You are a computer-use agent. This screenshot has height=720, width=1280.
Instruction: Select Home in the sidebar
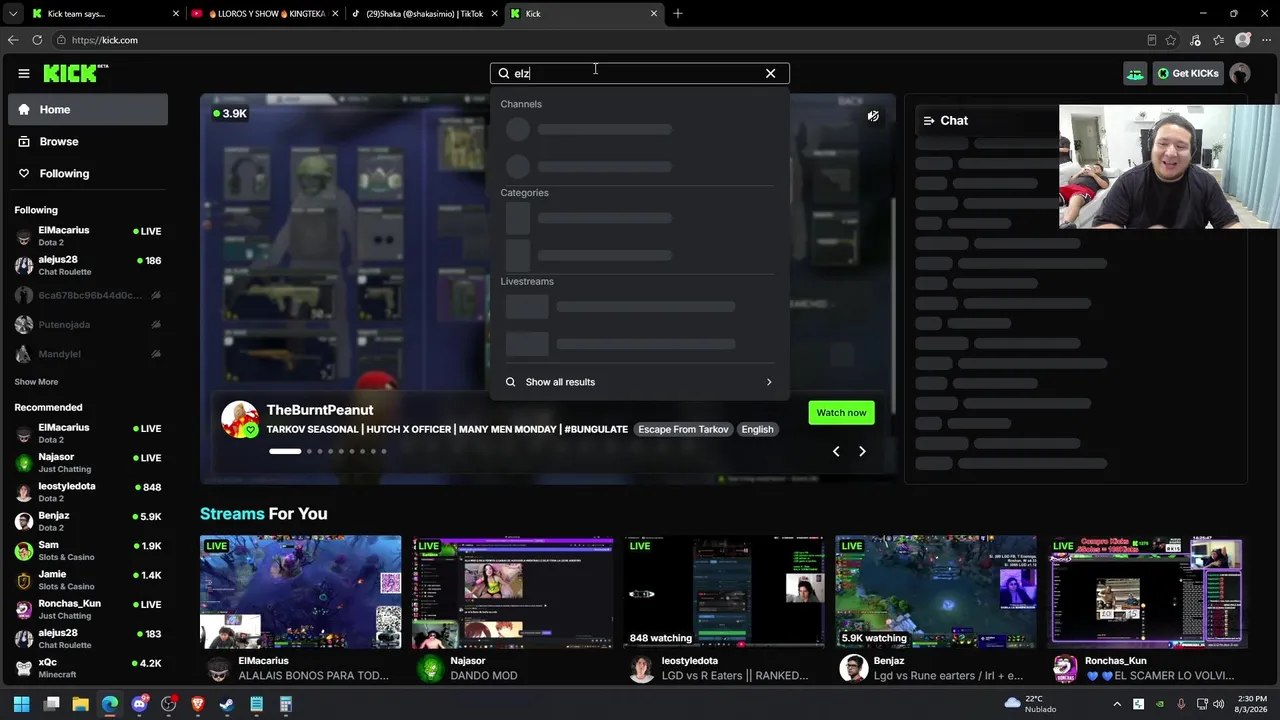pyautogui.click(x=88, y=109)
